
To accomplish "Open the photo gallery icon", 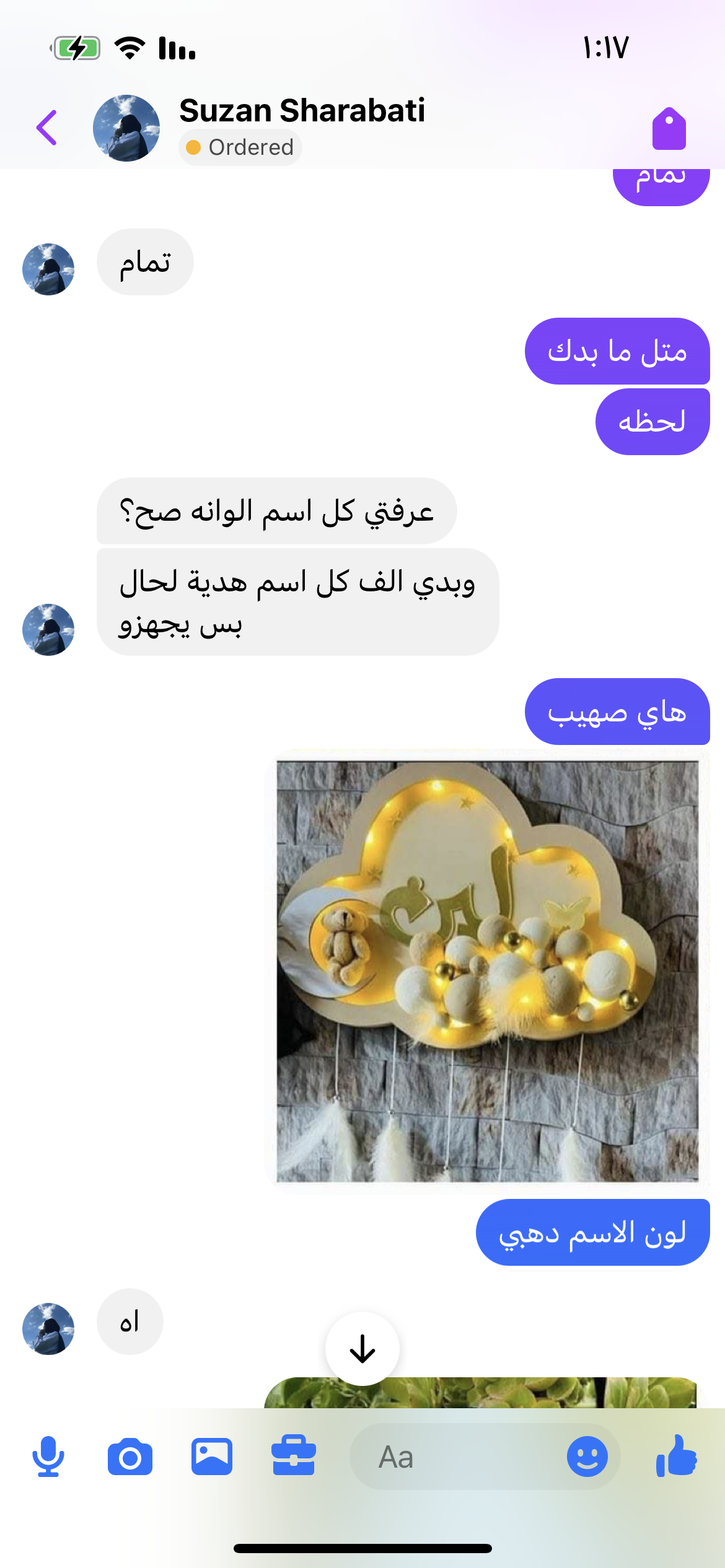I will pyautogui.click(x=212, y=1457).
